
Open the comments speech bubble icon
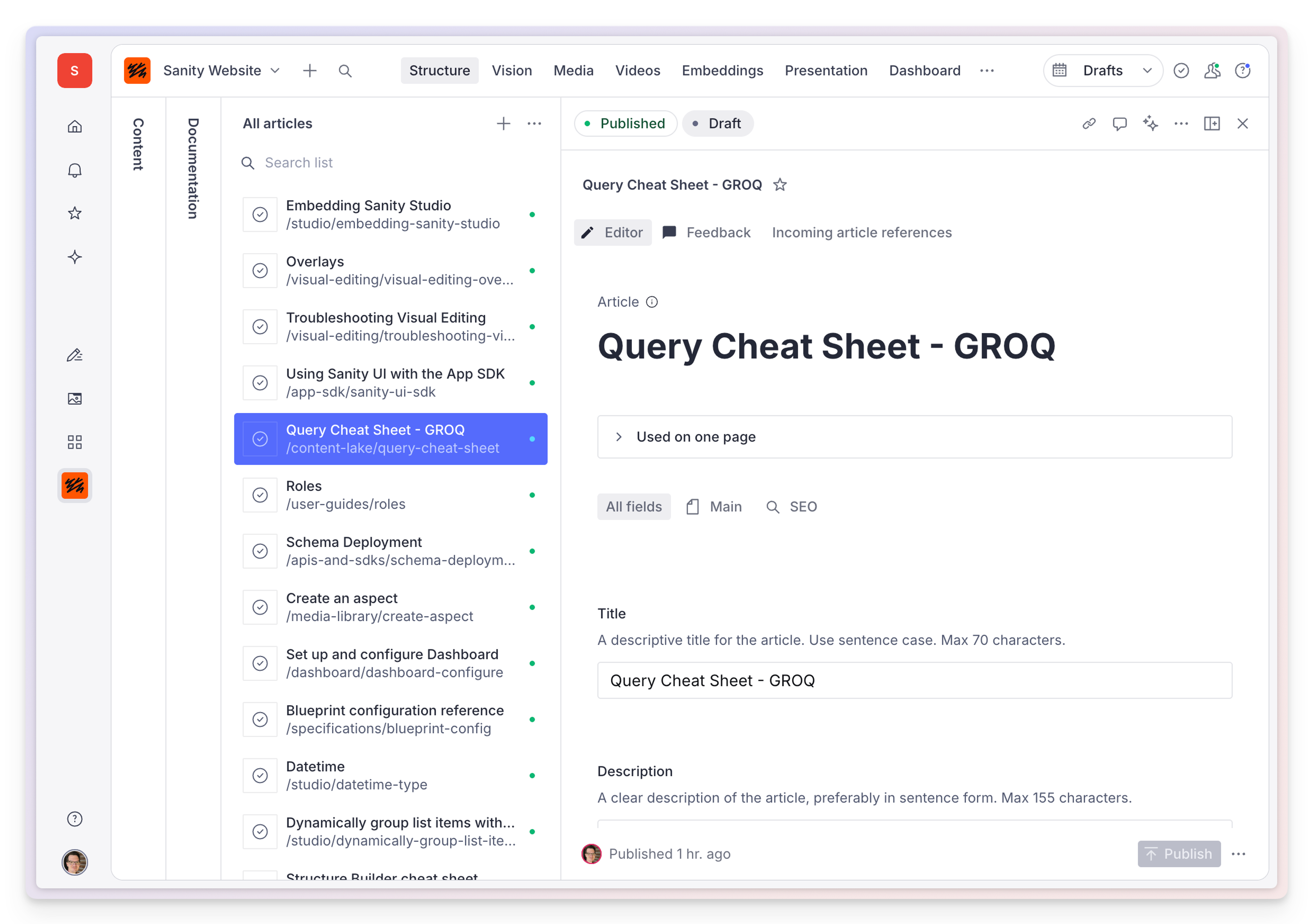click(1119, 123)
